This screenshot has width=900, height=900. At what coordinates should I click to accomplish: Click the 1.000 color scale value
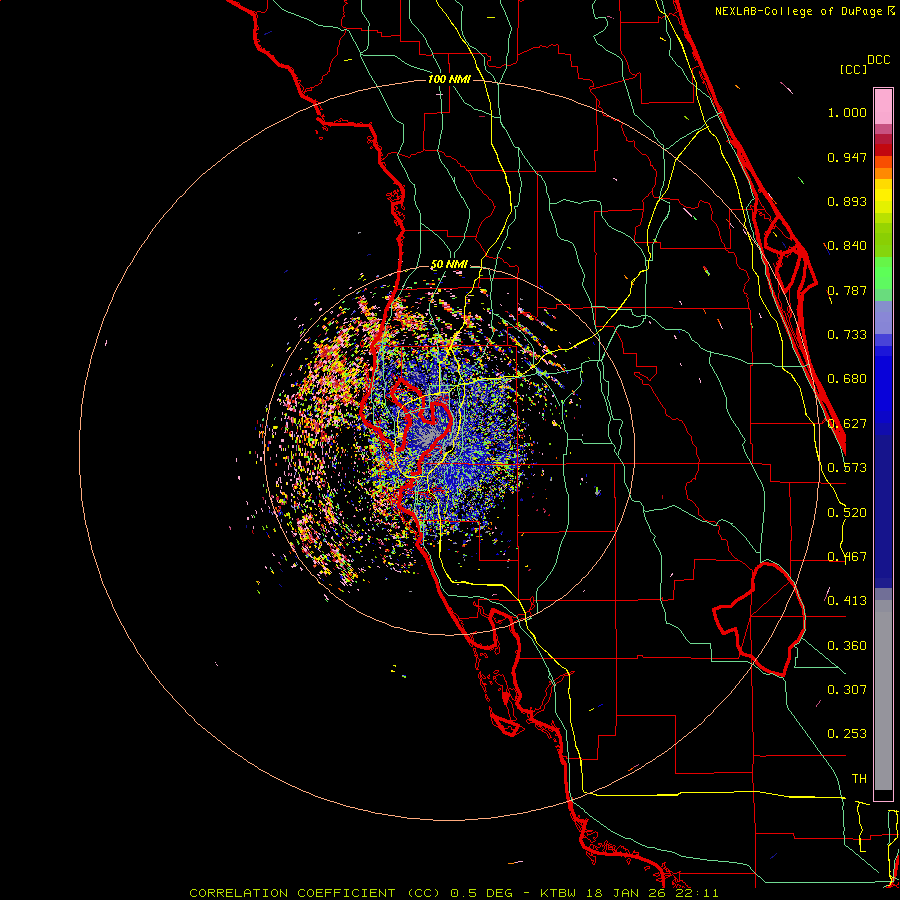coord(847,112)
